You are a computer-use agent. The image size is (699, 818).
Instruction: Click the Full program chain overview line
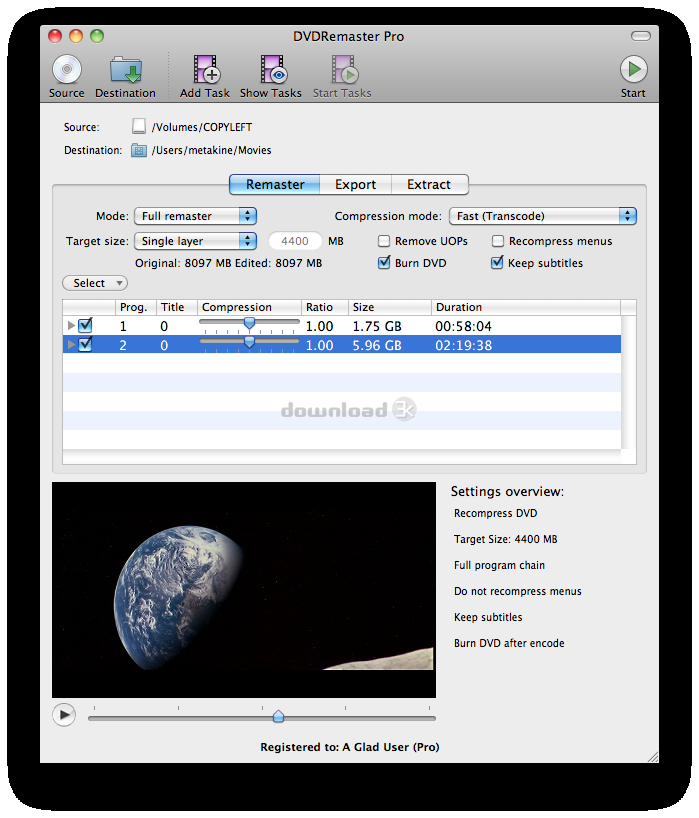pyautogui.click(x=499, y=566)
